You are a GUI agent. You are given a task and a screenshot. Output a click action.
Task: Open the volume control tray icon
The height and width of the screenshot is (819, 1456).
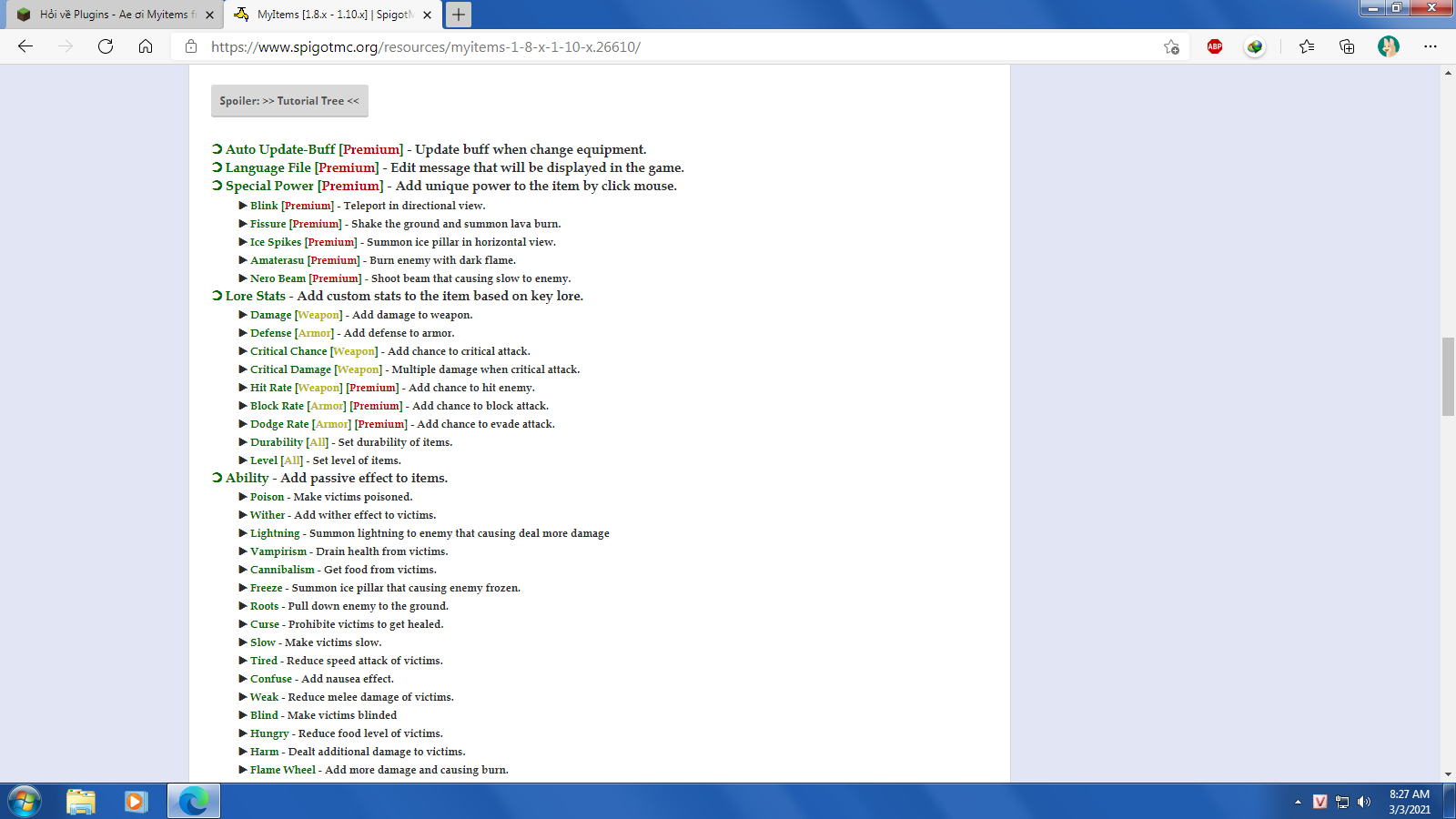(1363, 802)
